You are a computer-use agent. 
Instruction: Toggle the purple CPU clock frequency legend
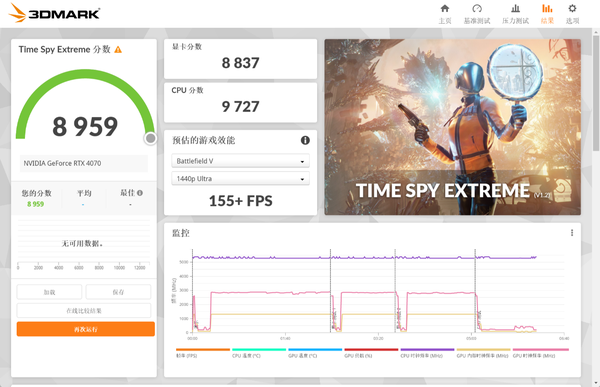click(427, 353)
